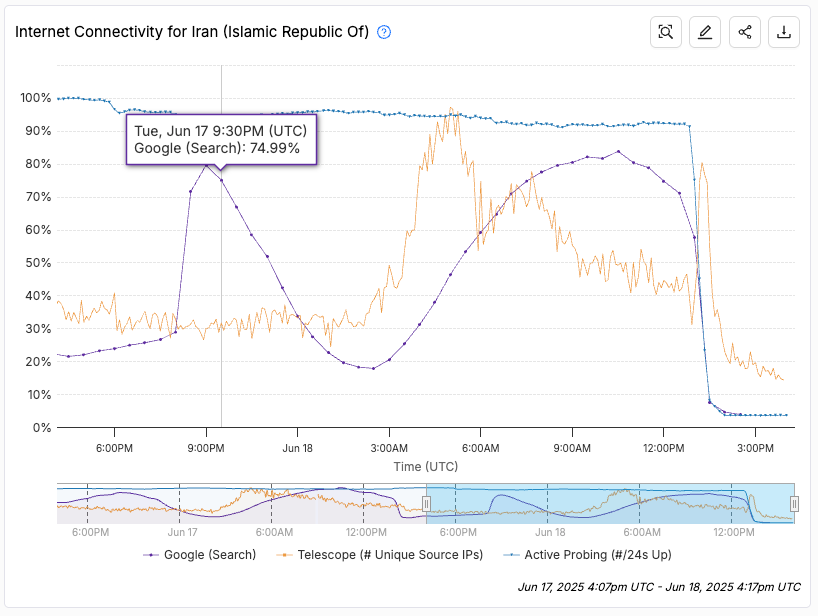Click the shaded selection in the minimap
This screenshot has height=616, width=818.
click(610, 504)
